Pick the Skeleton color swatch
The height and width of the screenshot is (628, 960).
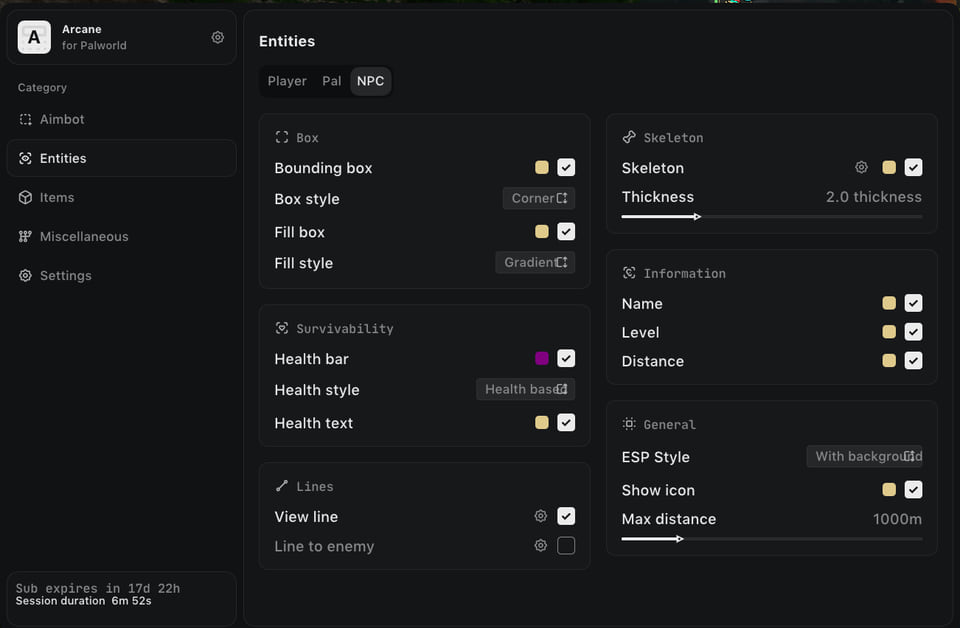[x=889, y=167]
